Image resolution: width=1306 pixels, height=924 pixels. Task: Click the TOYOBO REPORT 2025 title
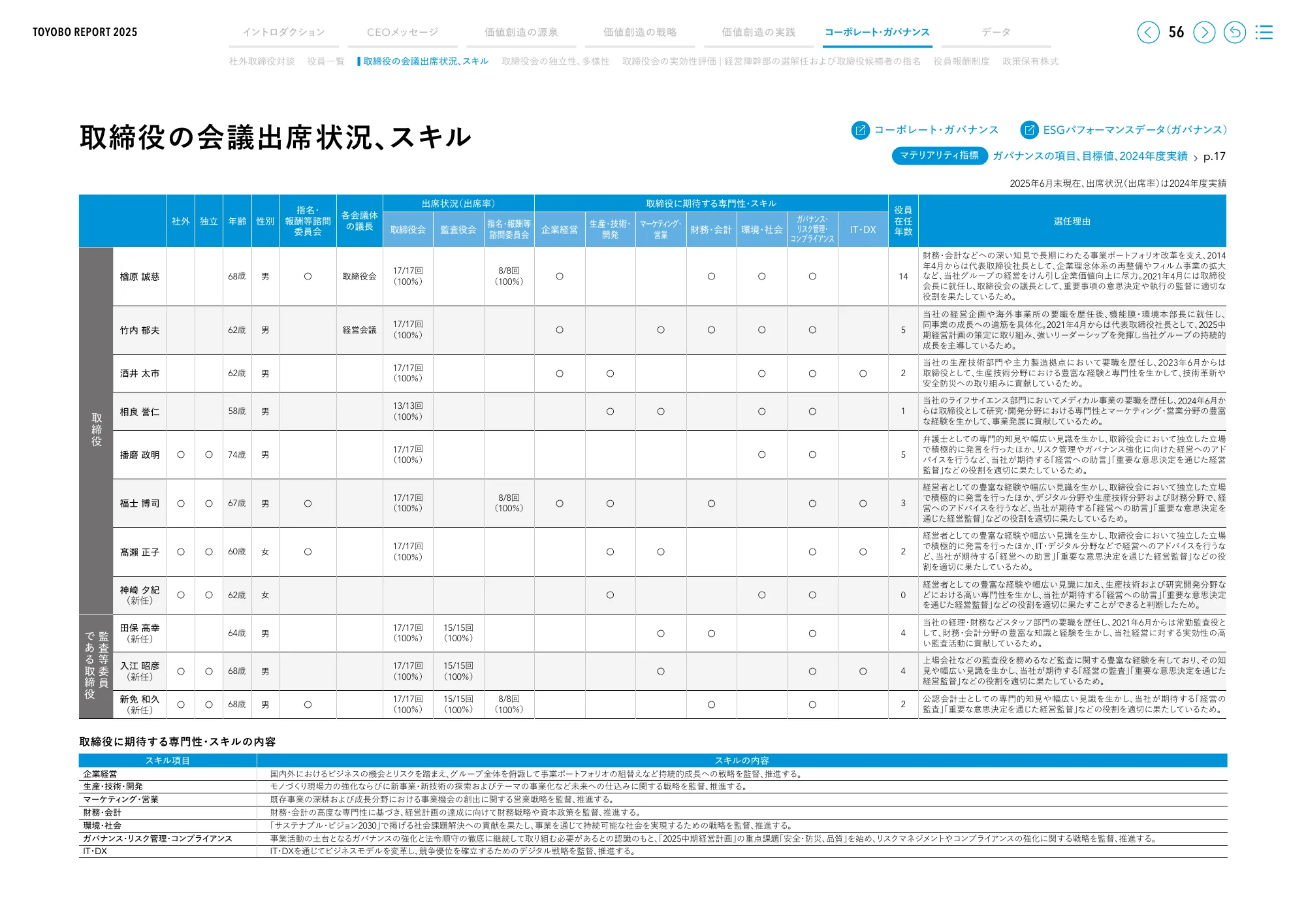tap(85, 32)
